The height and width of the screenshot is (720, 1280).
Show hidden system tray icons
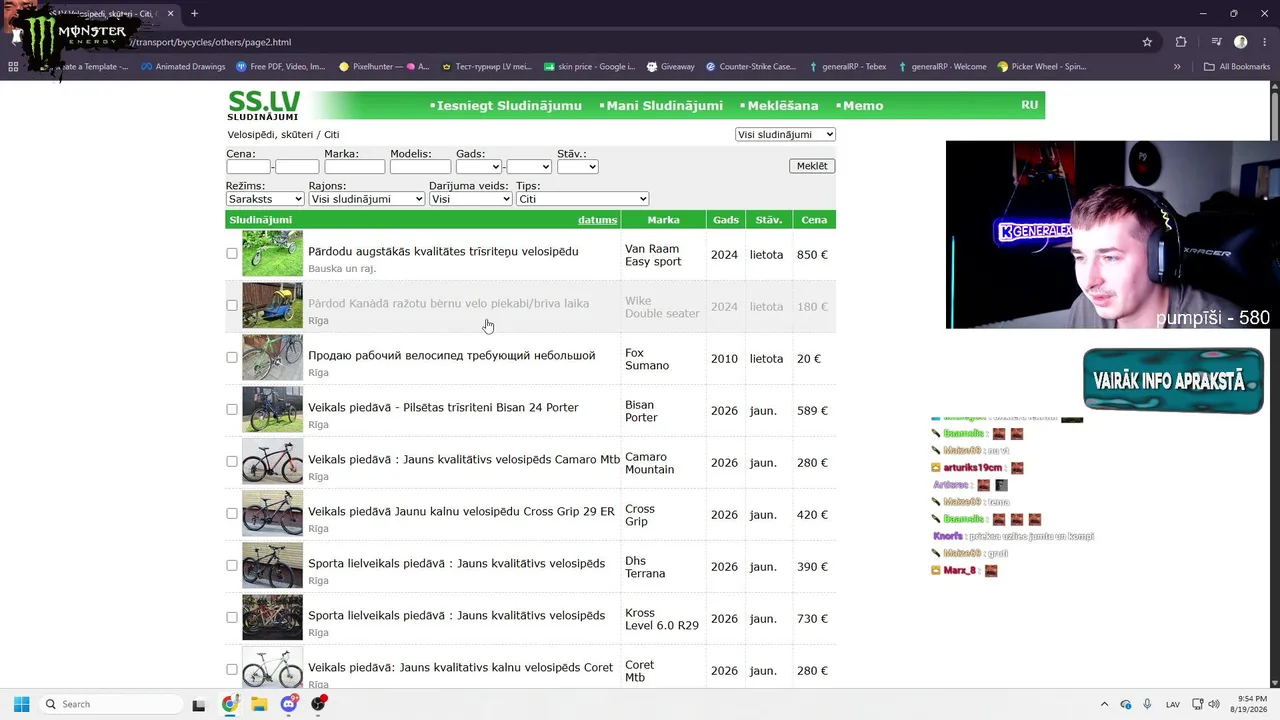[1104, 704]
